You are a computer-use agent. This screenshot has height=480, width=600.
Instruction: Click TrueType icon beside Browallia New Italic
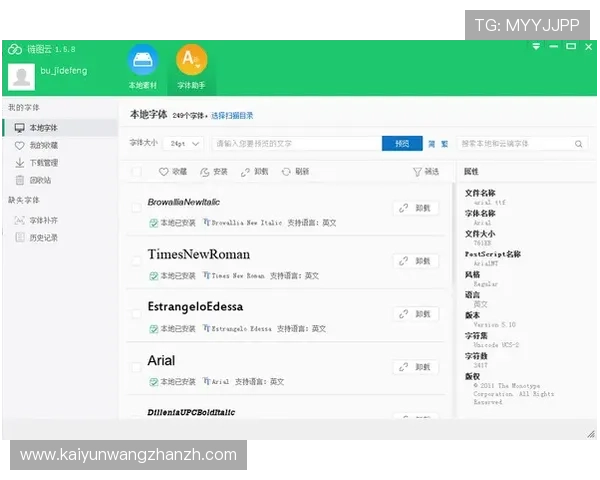click(x=207, y=222)
